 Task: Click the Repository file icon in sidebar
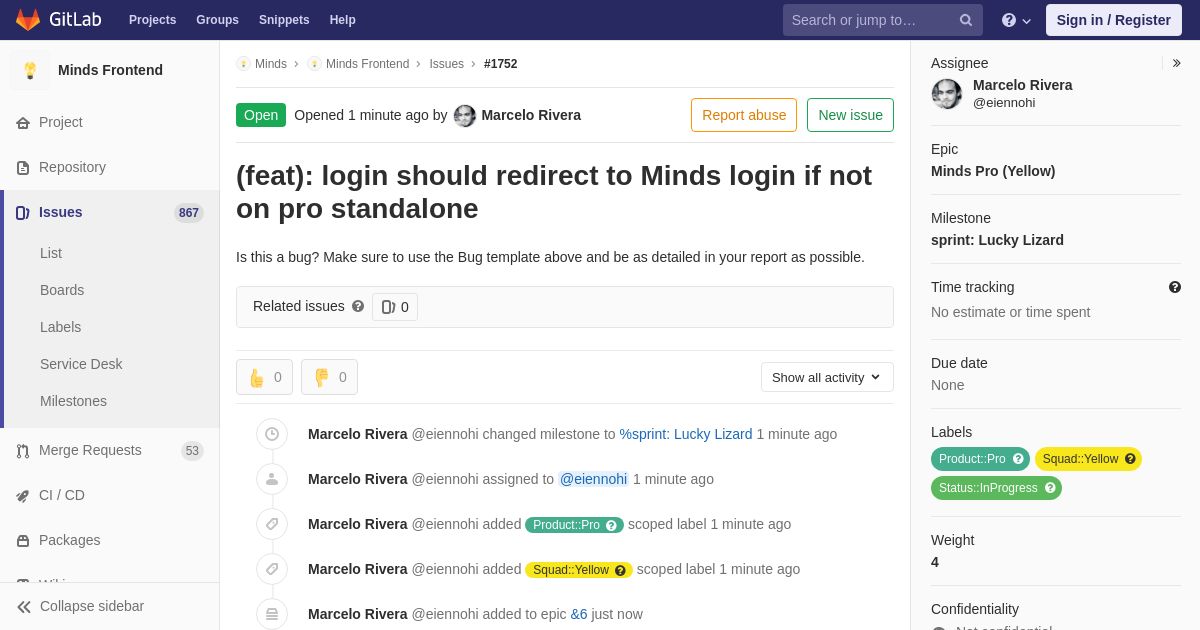23,168
